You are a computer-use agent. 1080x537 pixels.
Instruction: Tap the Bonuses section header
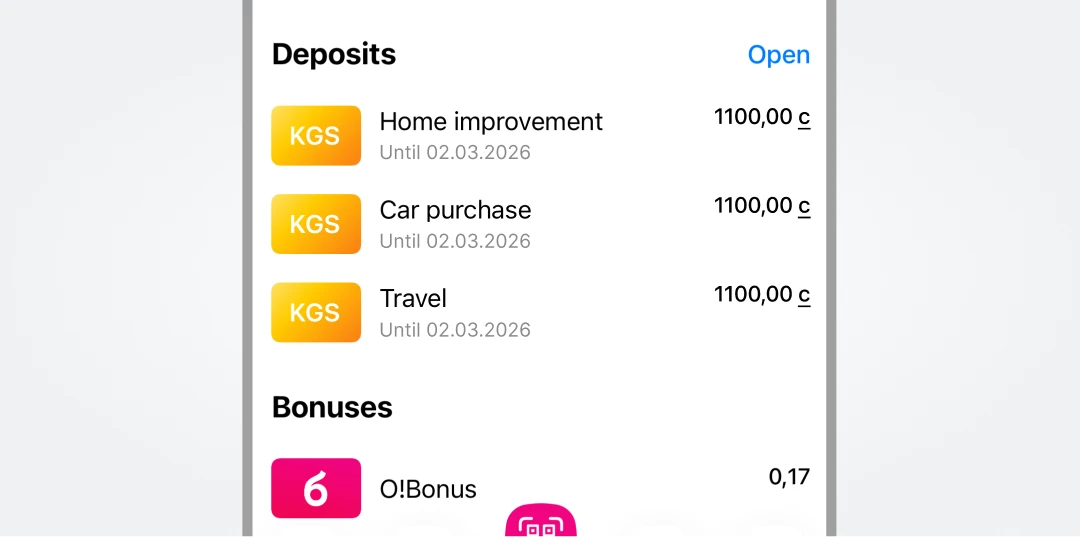[x=332, y=407]
